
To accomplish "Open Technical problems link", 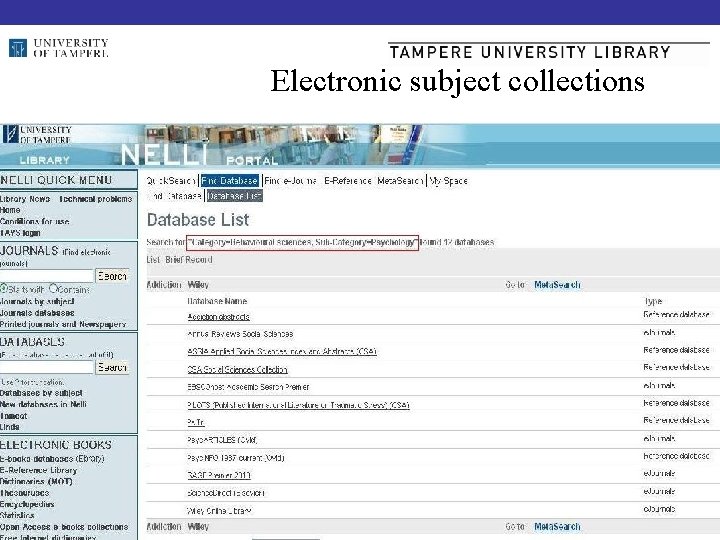I will click(96, 199).
